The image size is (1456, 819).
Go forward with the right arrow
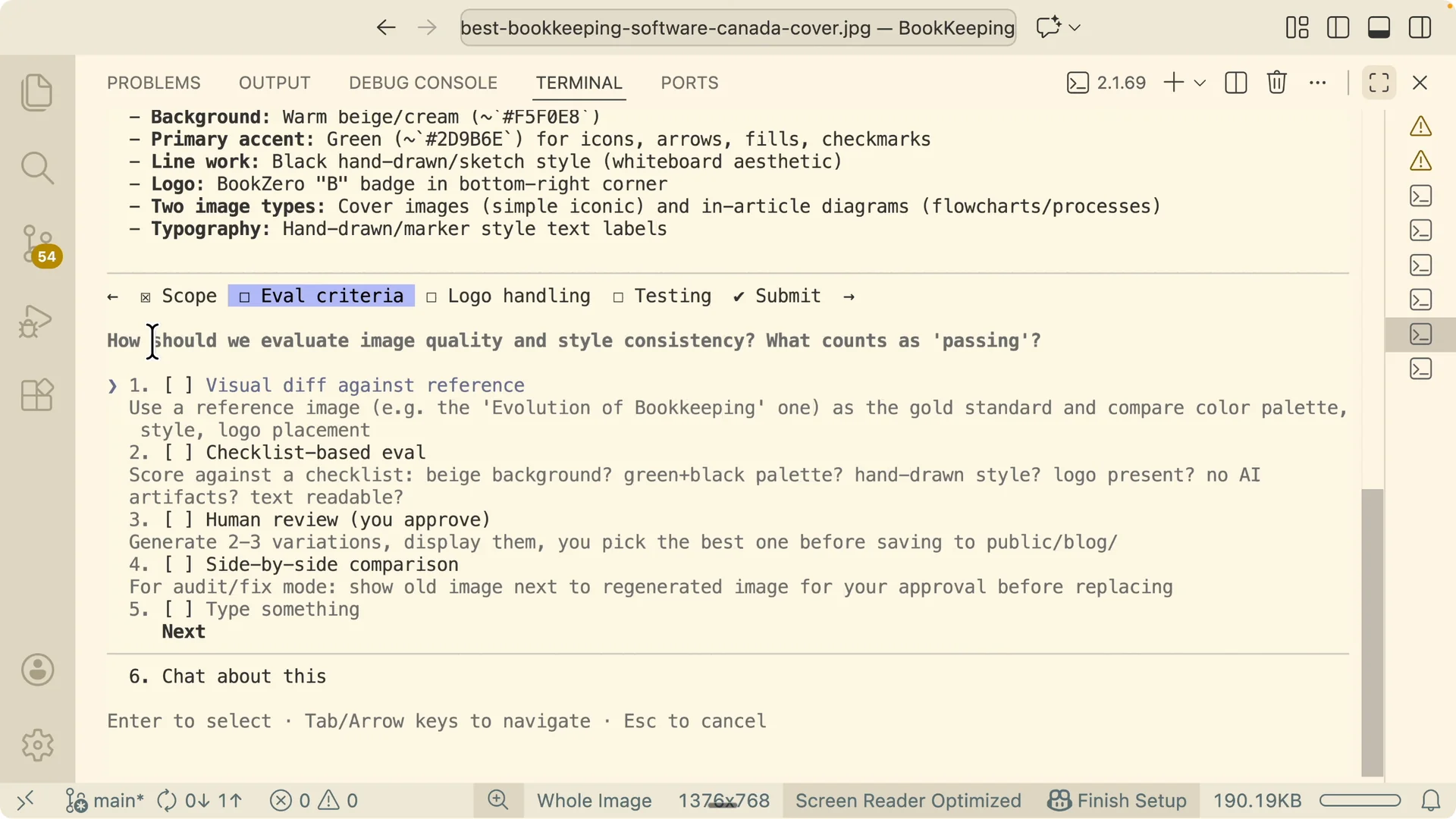[x=427, y=28]
